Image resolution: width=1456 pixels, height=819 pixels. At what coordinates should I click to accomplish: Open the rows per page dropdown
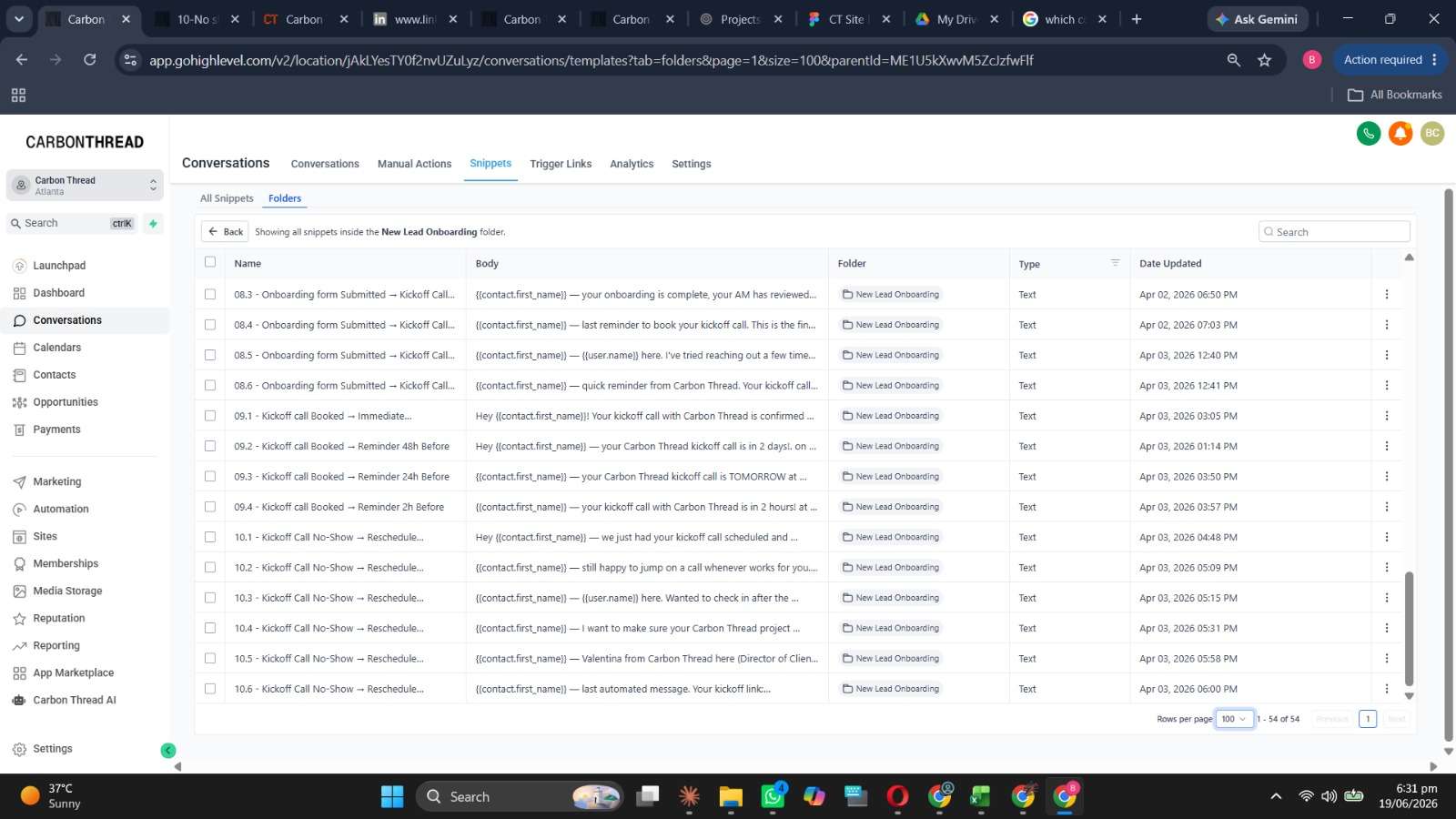pyautogui.click(x=1235, y=719)
